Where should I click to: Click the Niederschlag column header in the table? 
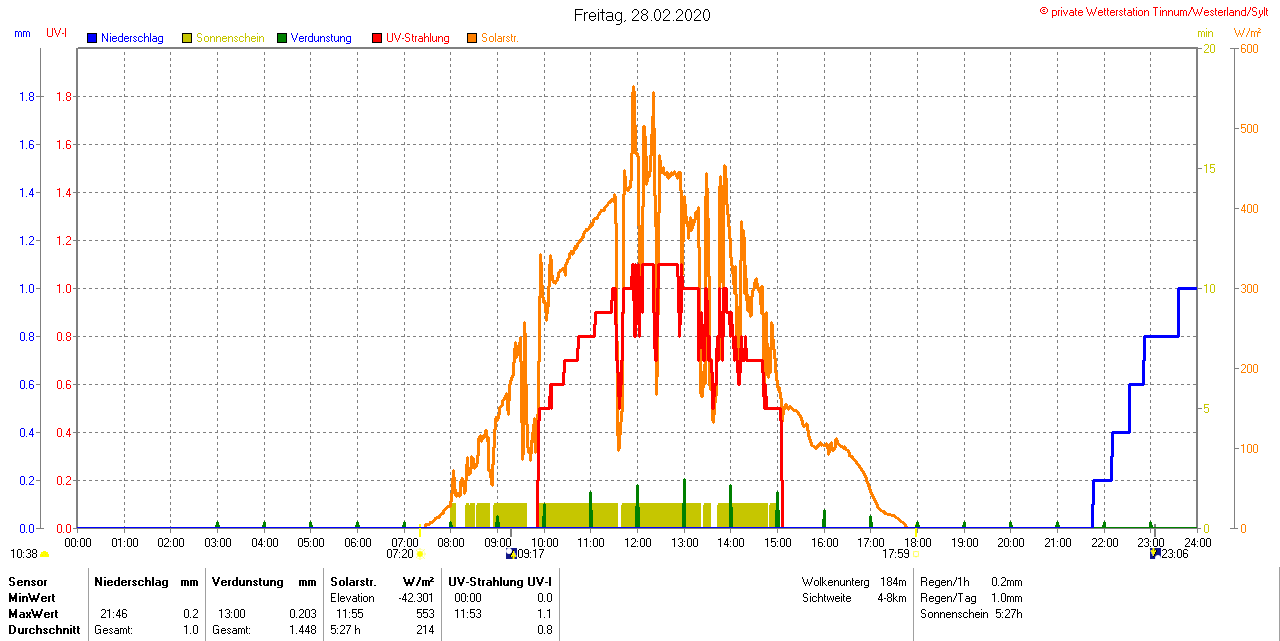133,581
